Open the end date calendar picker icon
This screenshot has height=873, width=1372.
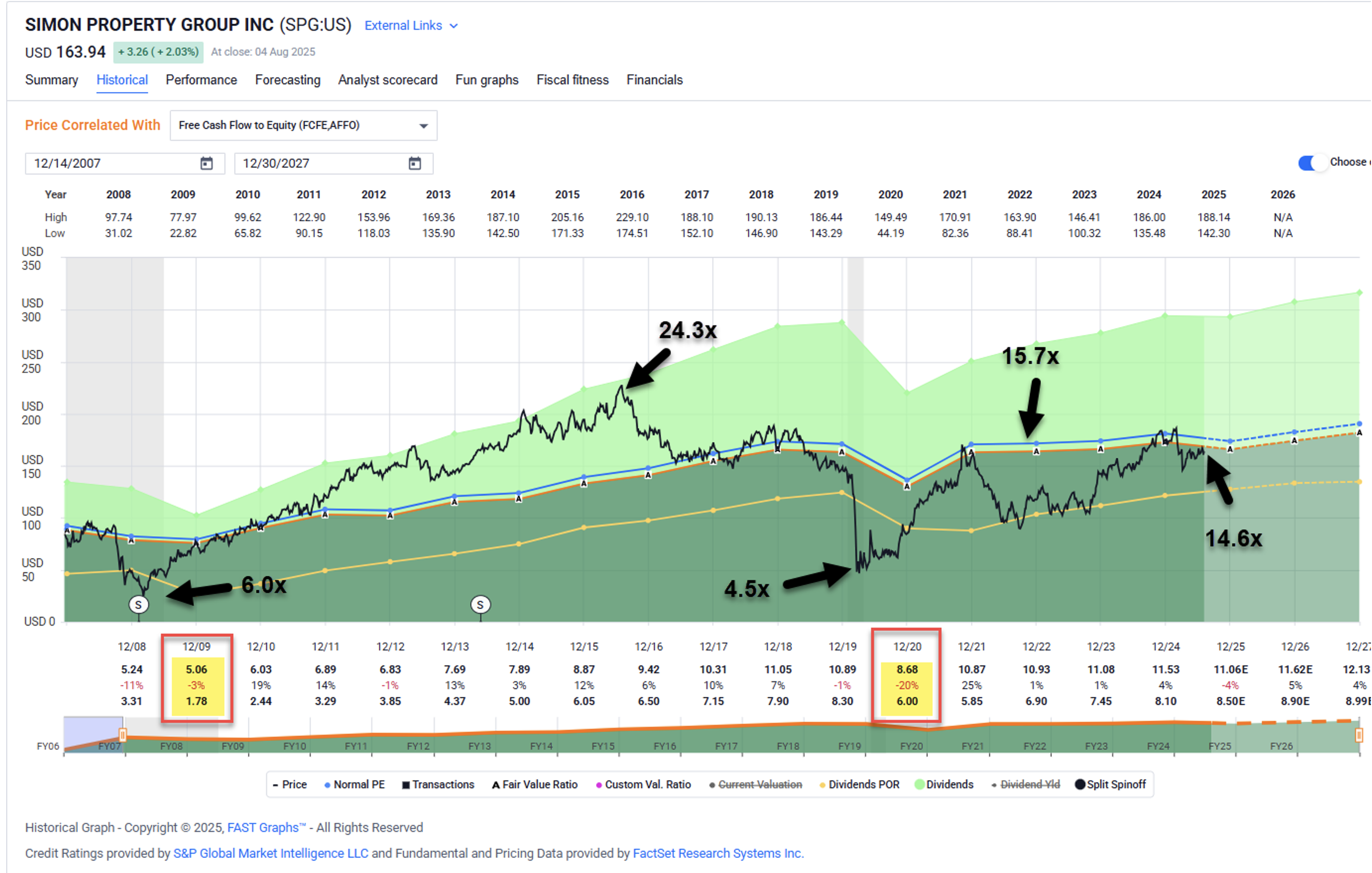pos(415,164)
